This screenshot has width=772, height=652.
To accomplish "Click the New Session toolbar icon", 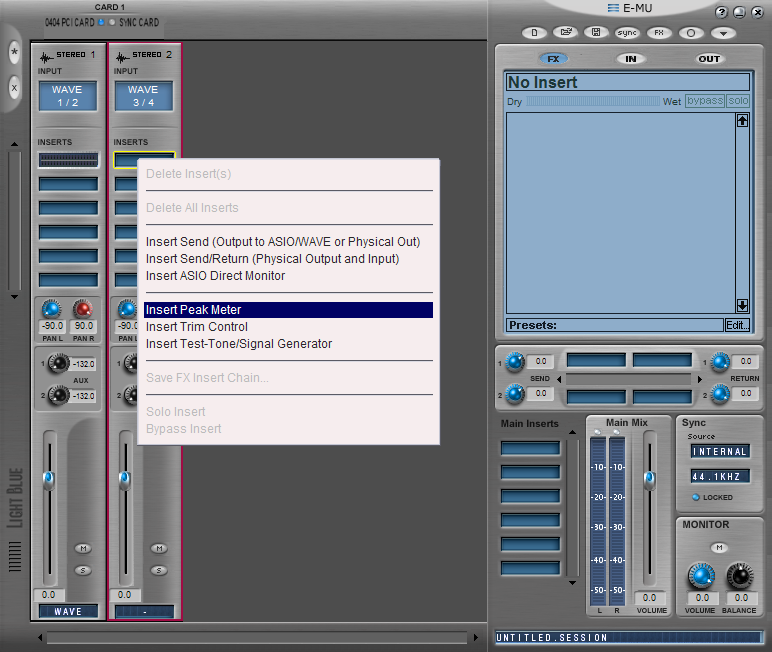I will tap(534, 33).
